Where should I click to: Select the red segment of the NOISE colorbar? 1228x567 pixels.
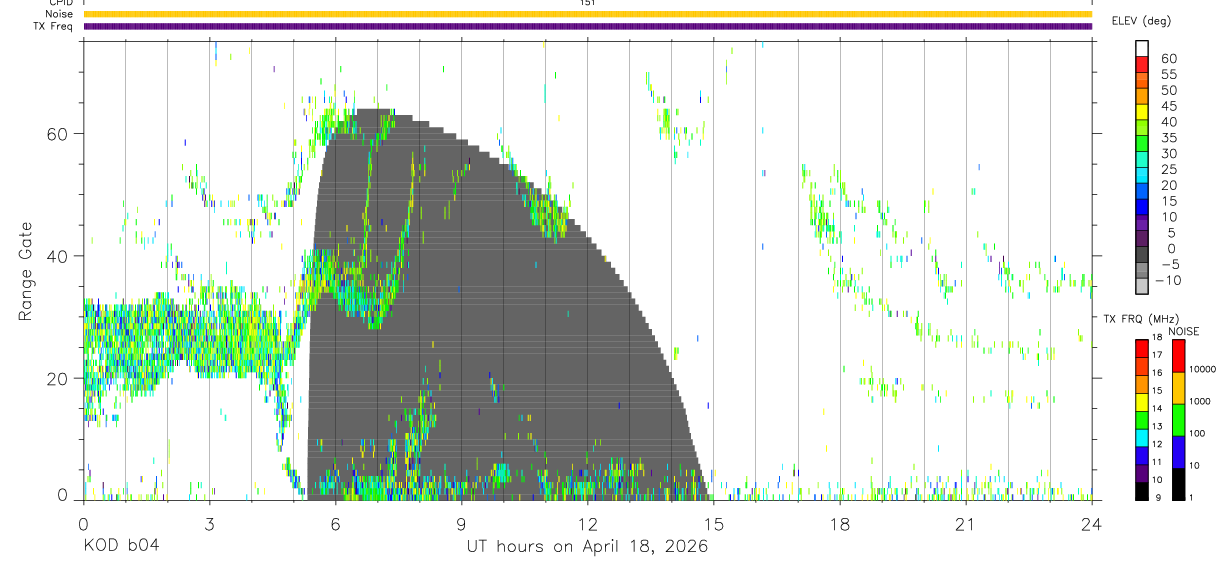click(x=1179, y=356)
